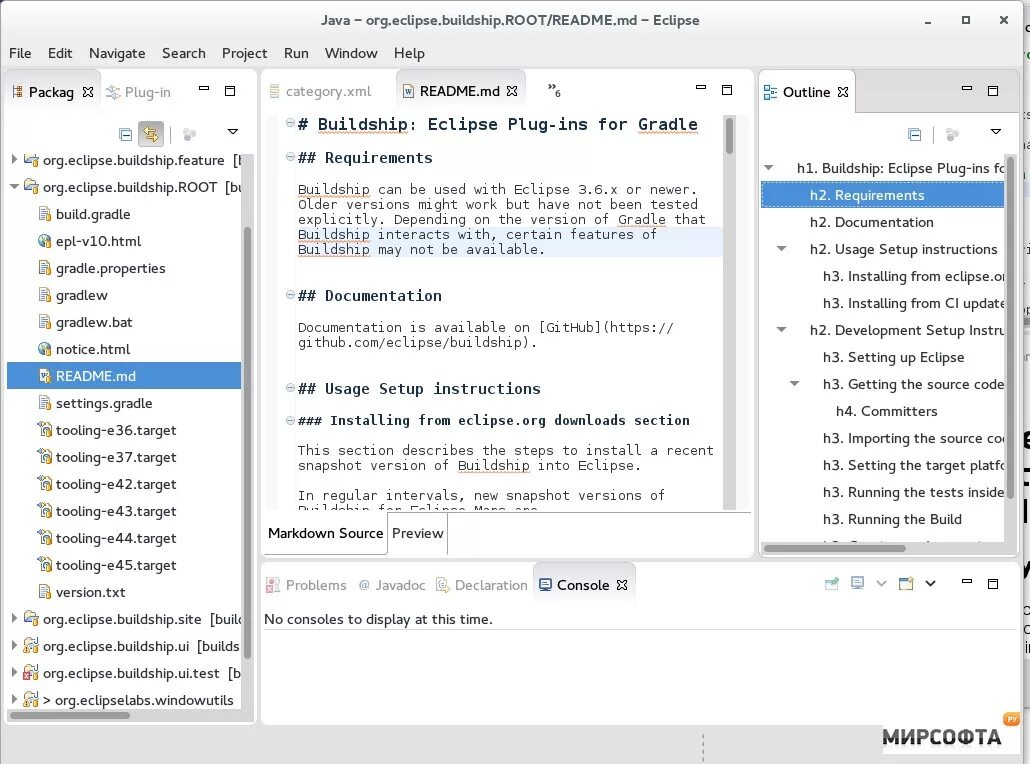Select h4. Committers in Outline
This screenshot has width=1030, height=764.
886,411
